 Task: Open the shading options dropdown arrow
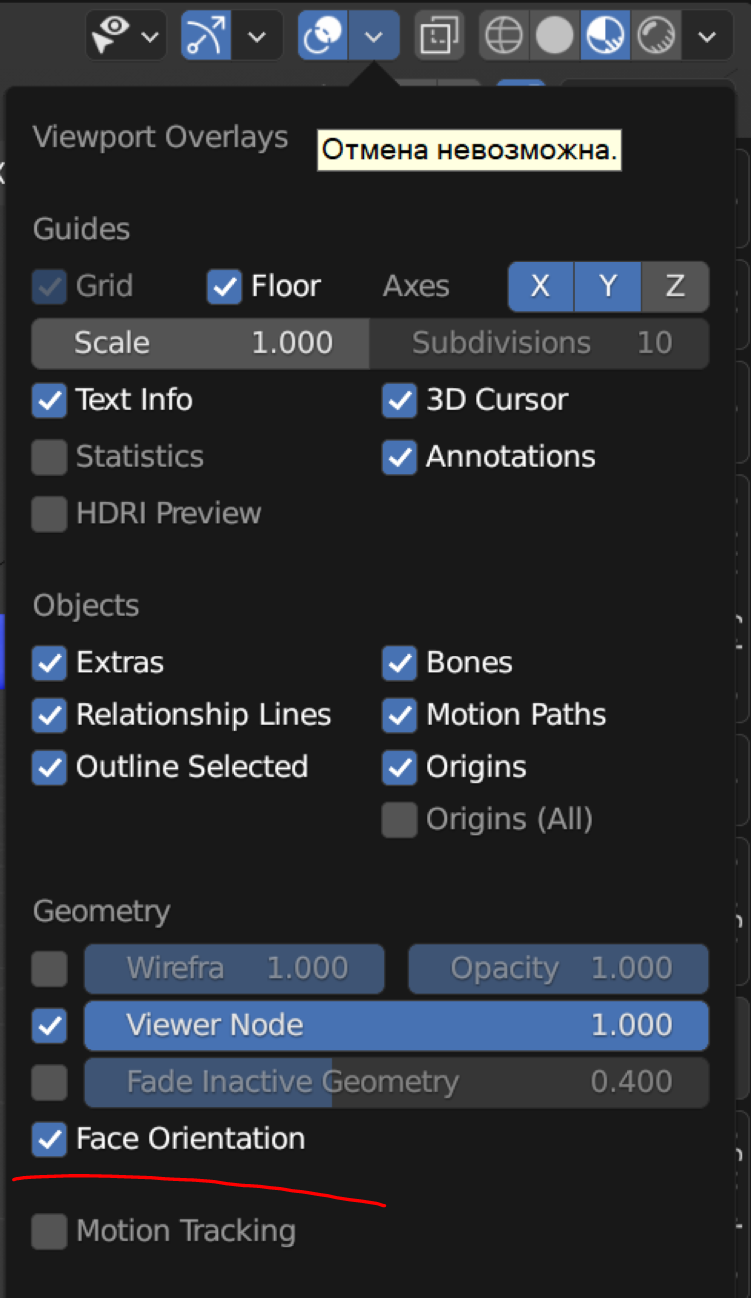[x=707, y=36]
